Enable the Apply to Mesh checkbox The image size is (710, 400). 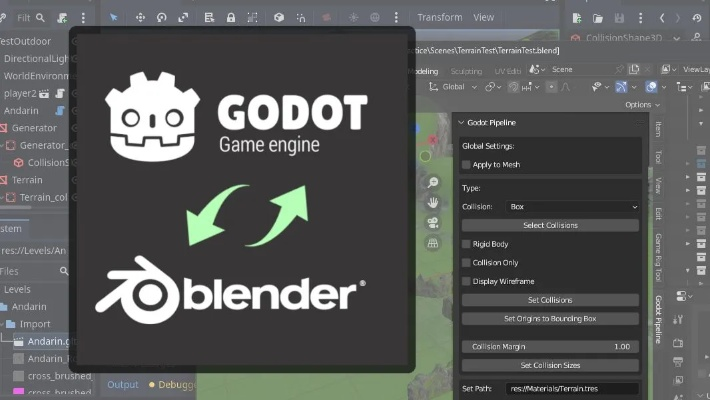[x=466, y=164]
